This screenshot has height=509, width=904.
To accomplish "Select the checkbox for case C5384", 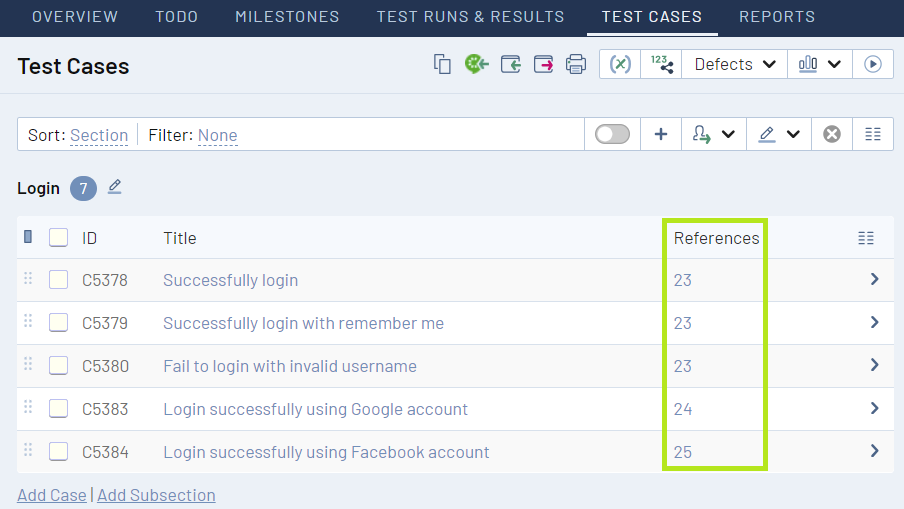I will coord(59,452).
